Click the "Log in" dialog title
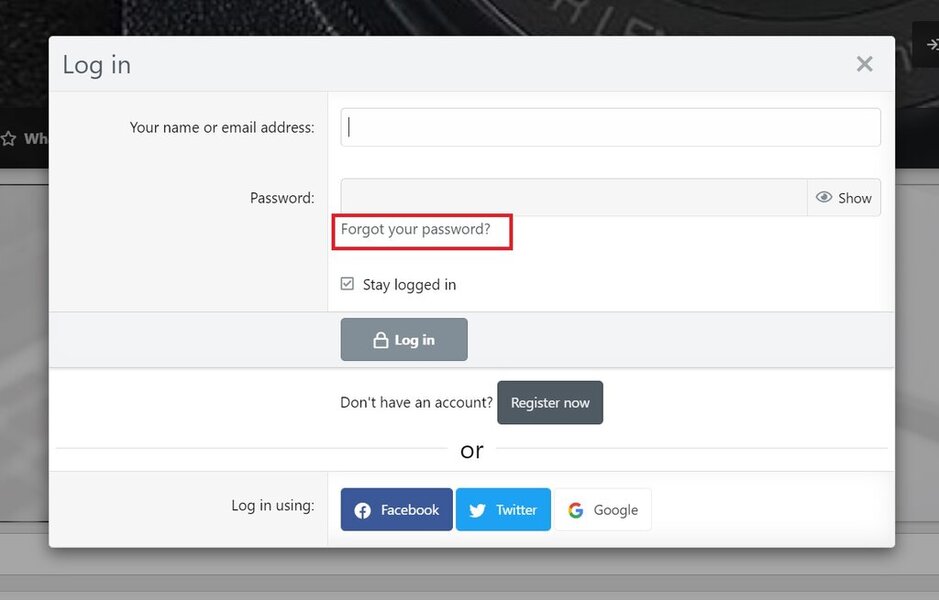The width and height of the screenshot is (939, 600). pyautogui.click(x=97, y=65)
